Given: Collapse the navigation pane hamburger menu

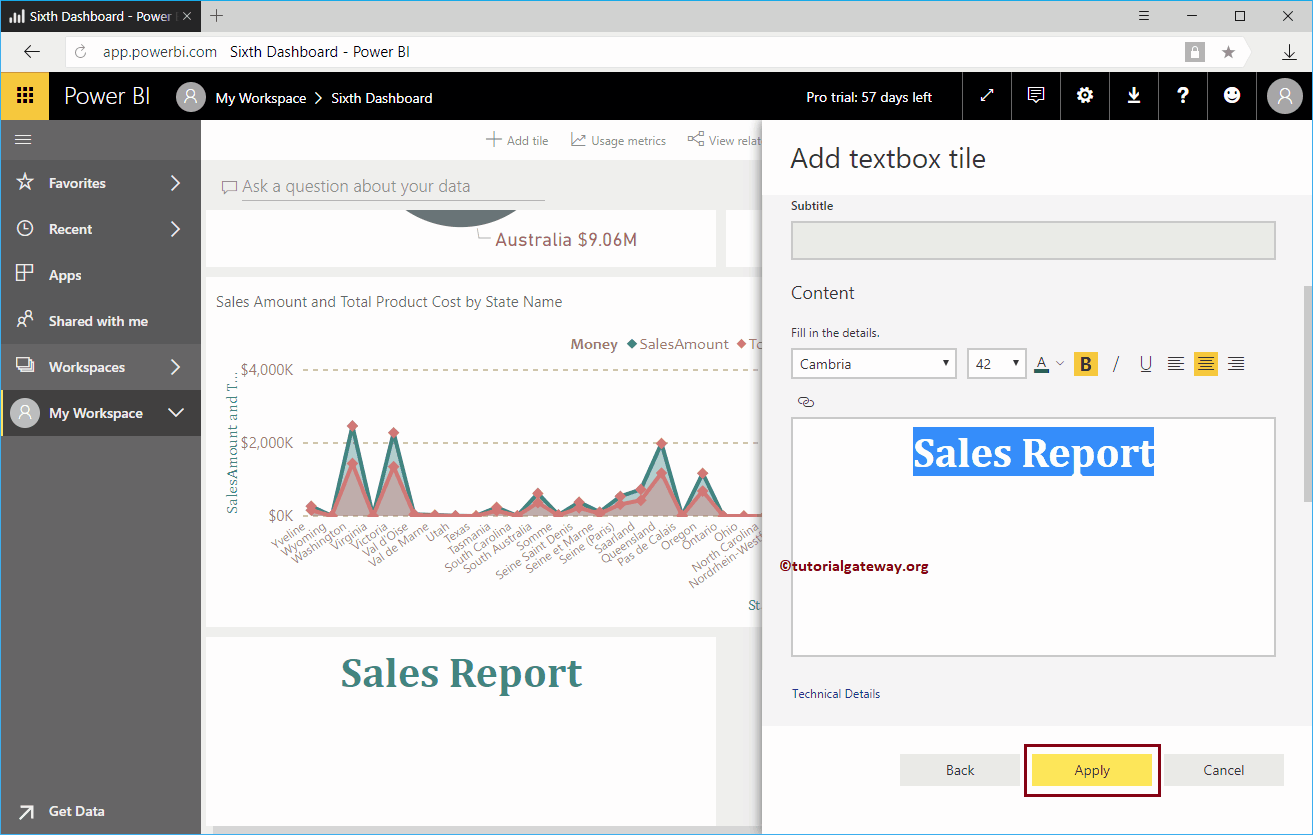Looking at the screenshot, I should pos(23,140).
